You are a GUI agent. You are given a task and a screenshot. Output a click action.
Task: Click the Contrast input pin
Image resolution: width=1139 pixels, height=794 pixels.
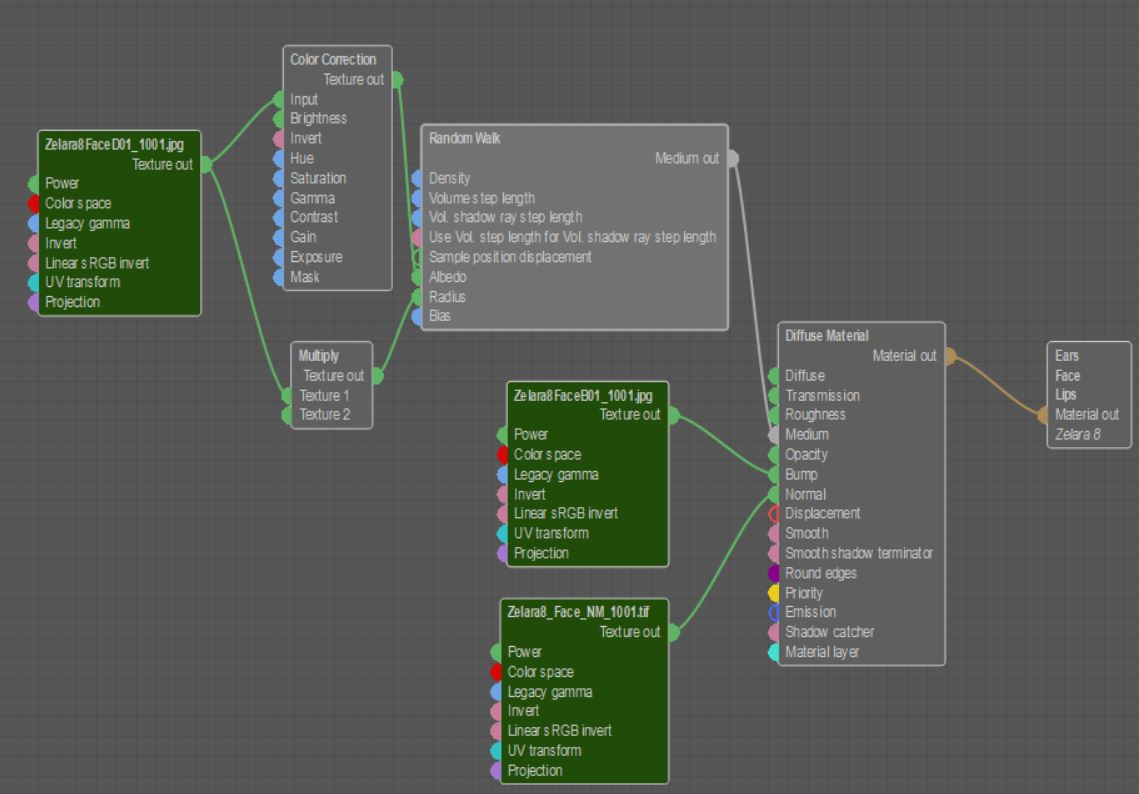pyautogui.click(x=278, y=217)
